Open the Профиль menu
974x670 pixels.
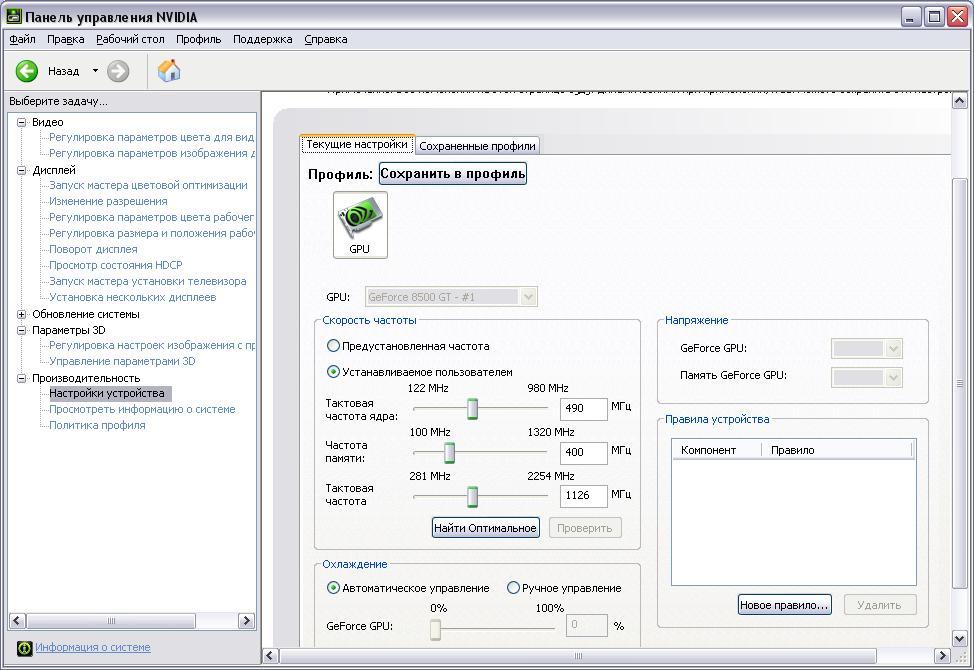click(x=198, y=39)
